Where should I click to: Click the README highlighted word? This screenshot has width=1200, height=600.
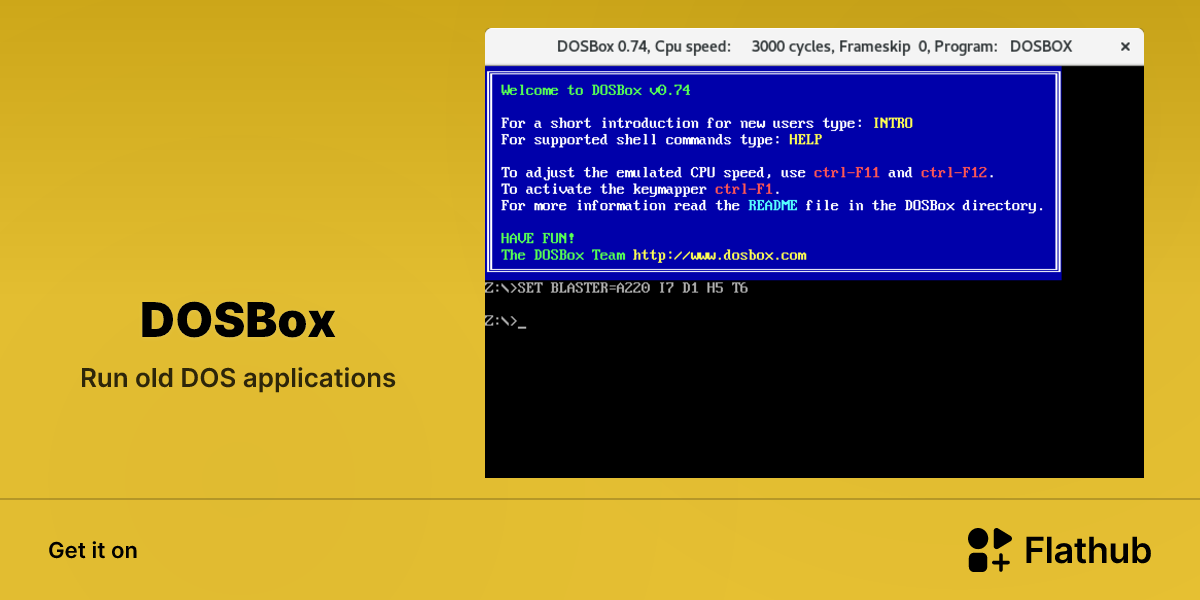tap(773, 206)
